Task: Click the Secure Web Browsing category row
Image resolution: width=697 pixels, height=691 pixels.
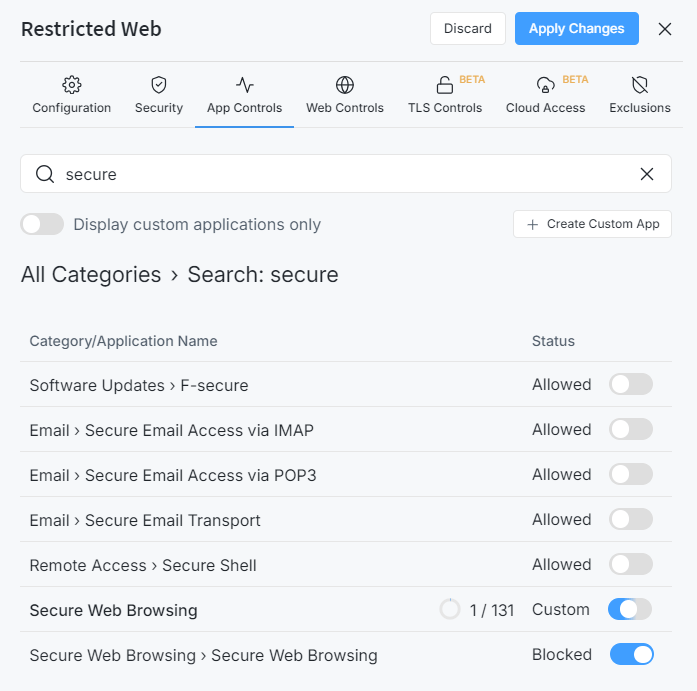Action: coord(346,609)
